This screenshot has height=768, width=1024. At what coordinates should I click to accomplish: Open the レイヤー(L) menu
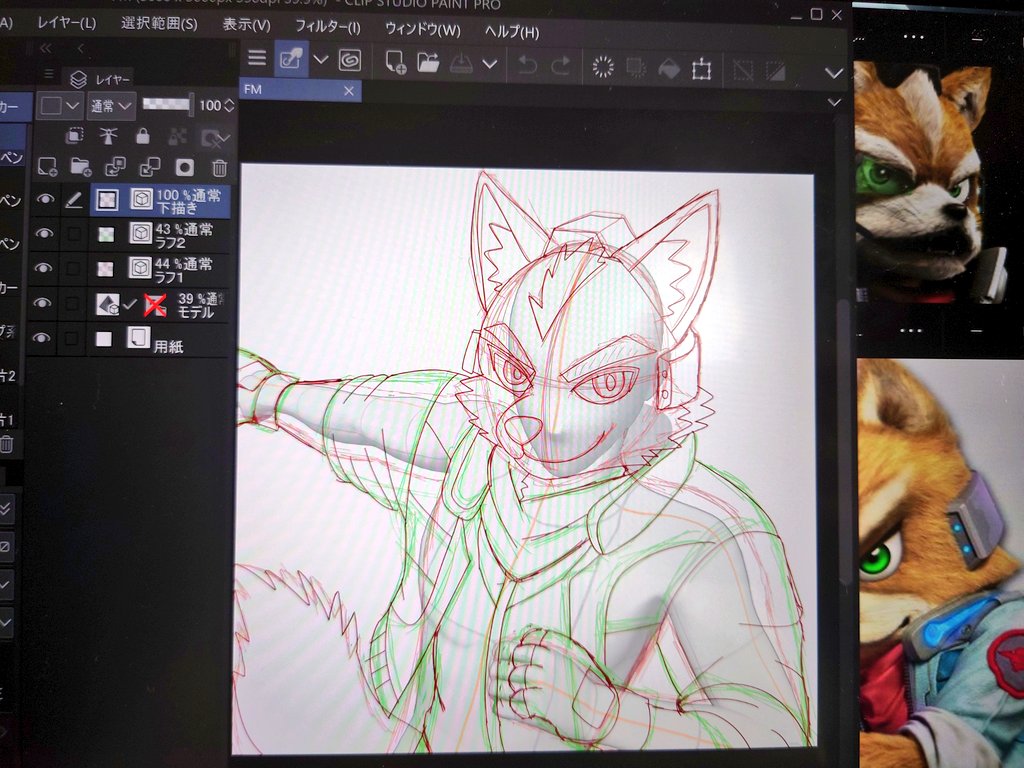click(67, 23)
